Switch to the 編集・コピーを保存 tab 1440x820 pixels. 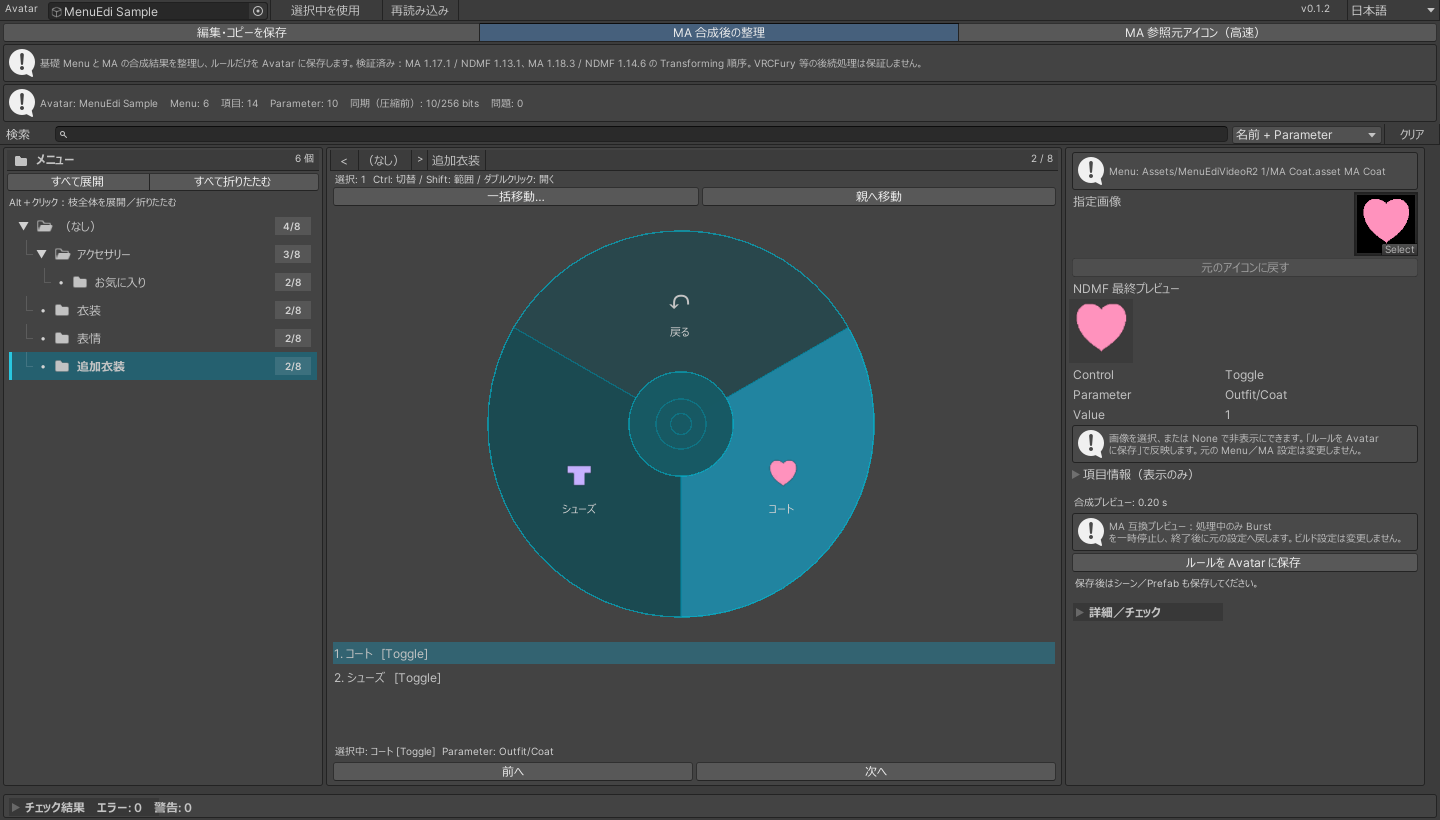pyautogui.click(x=242, y=32)
